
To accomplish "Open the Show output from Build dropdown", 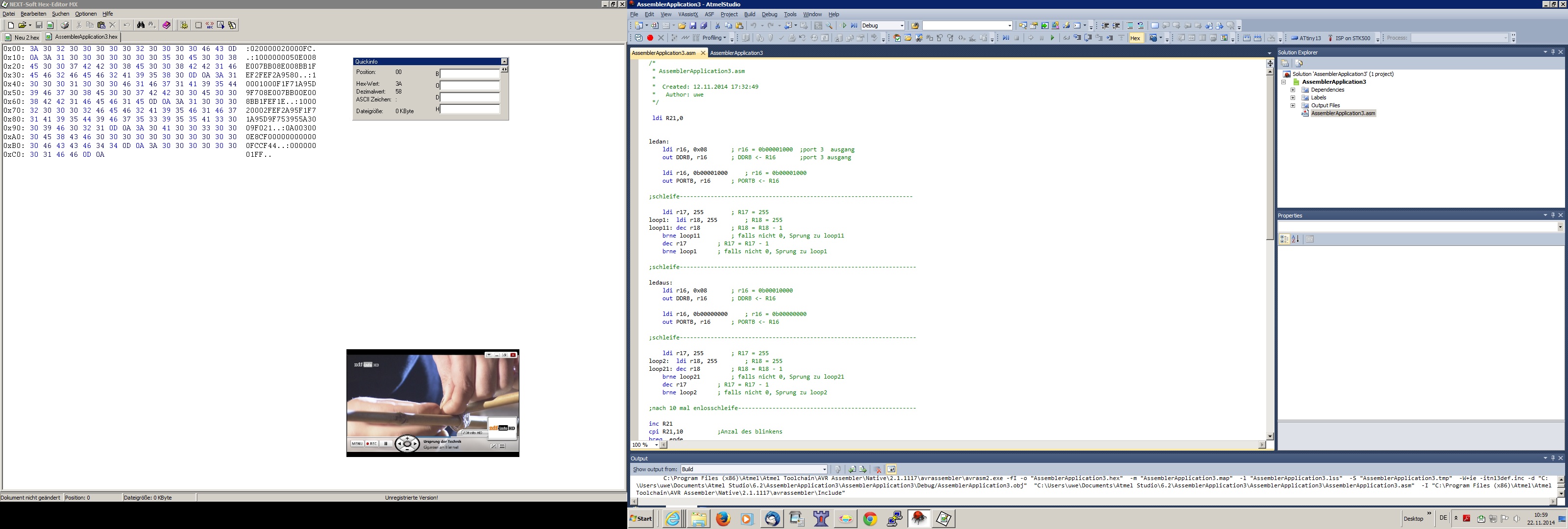I will 754,469.
